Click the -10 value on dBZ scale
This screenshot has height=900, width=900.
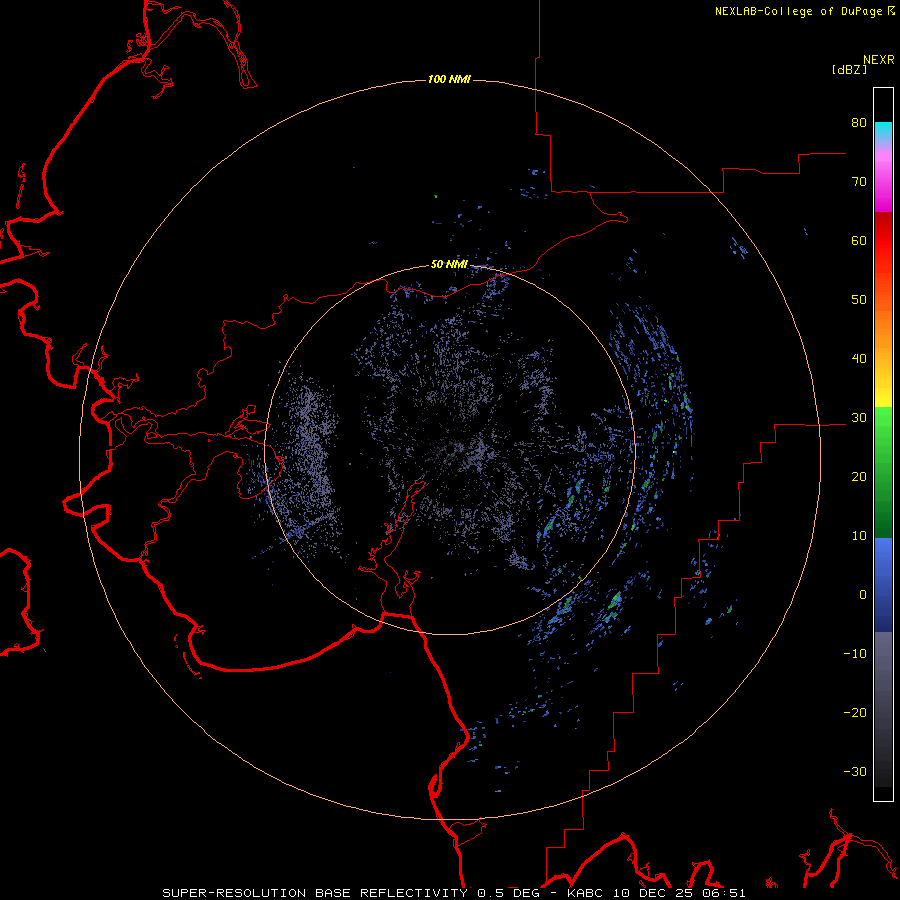point(855,654)
